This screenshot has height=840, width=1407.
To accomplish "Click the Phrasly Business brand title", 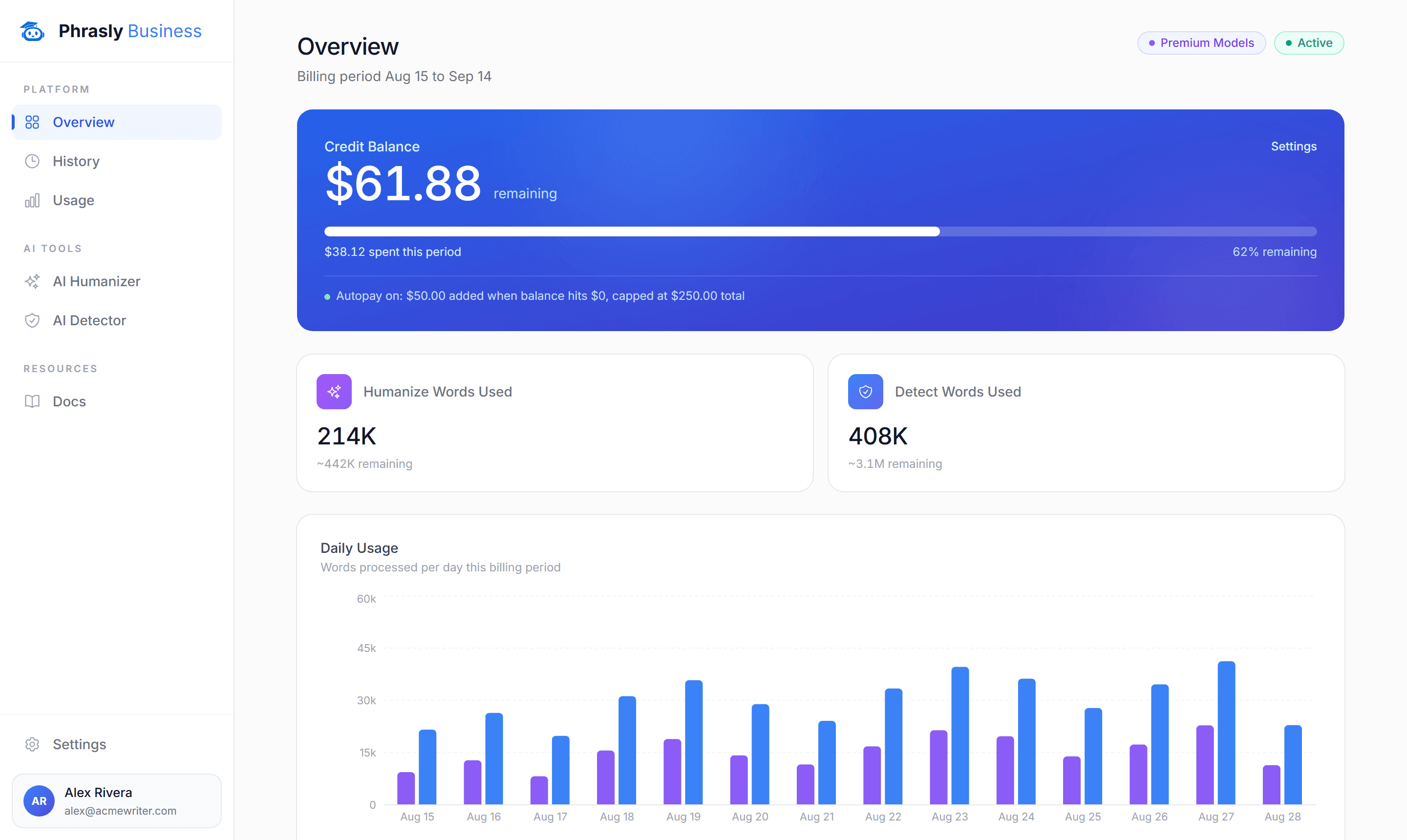I will point(130,31).
